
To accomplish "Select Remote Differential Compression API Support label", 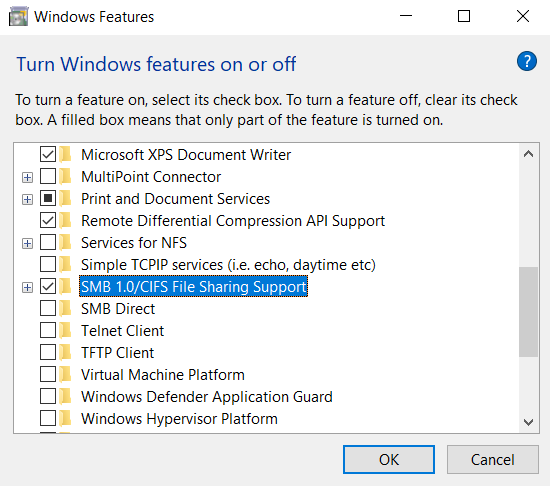I will (x=233, y=221).
